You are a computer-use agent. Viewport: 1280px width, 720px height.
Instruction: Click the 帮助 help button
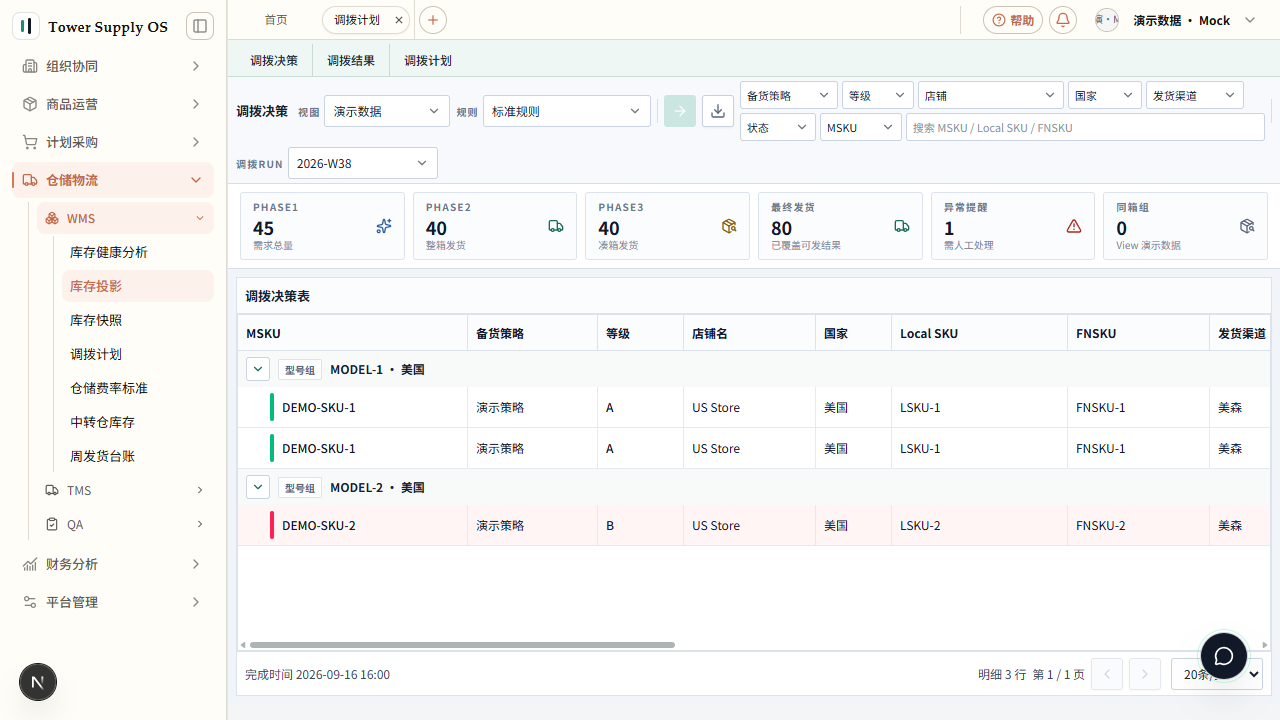click(x=1013, y=20)
